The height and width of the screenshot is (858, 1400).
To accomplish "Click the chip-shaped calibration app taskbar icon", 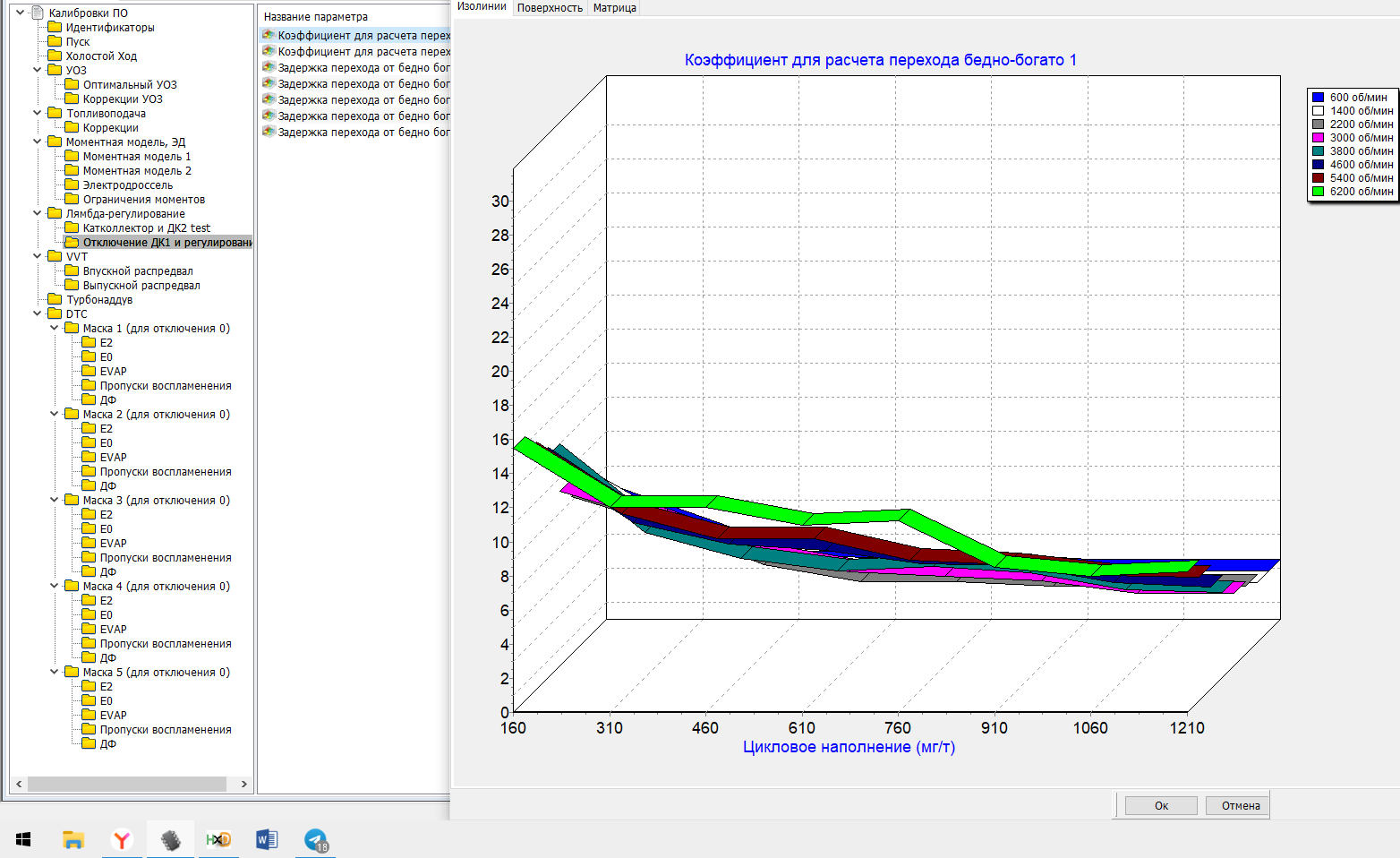I will tap(170, 839).
